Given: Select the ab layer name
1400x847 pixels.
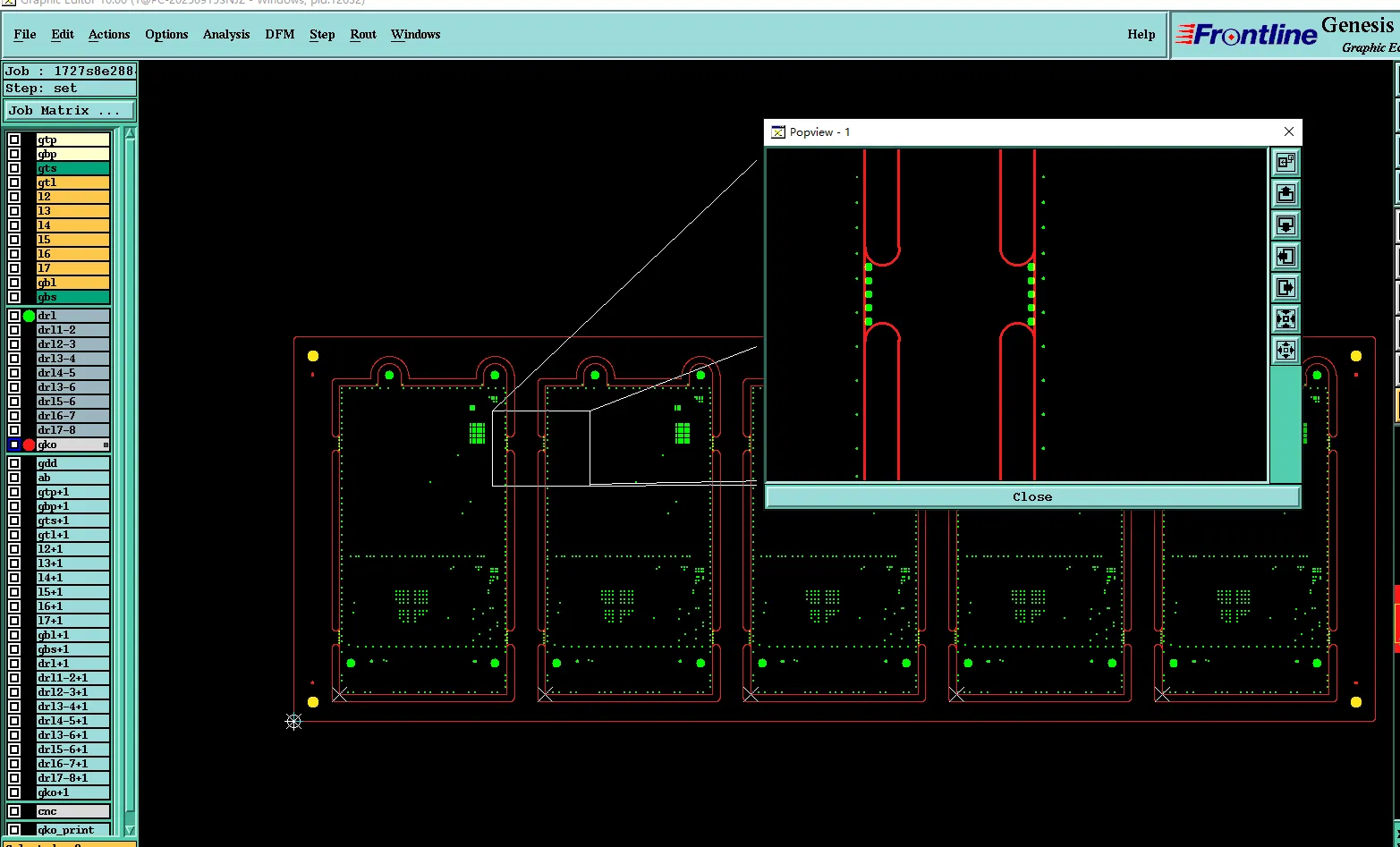Looking at the screenshot, I should coord(72,478).
